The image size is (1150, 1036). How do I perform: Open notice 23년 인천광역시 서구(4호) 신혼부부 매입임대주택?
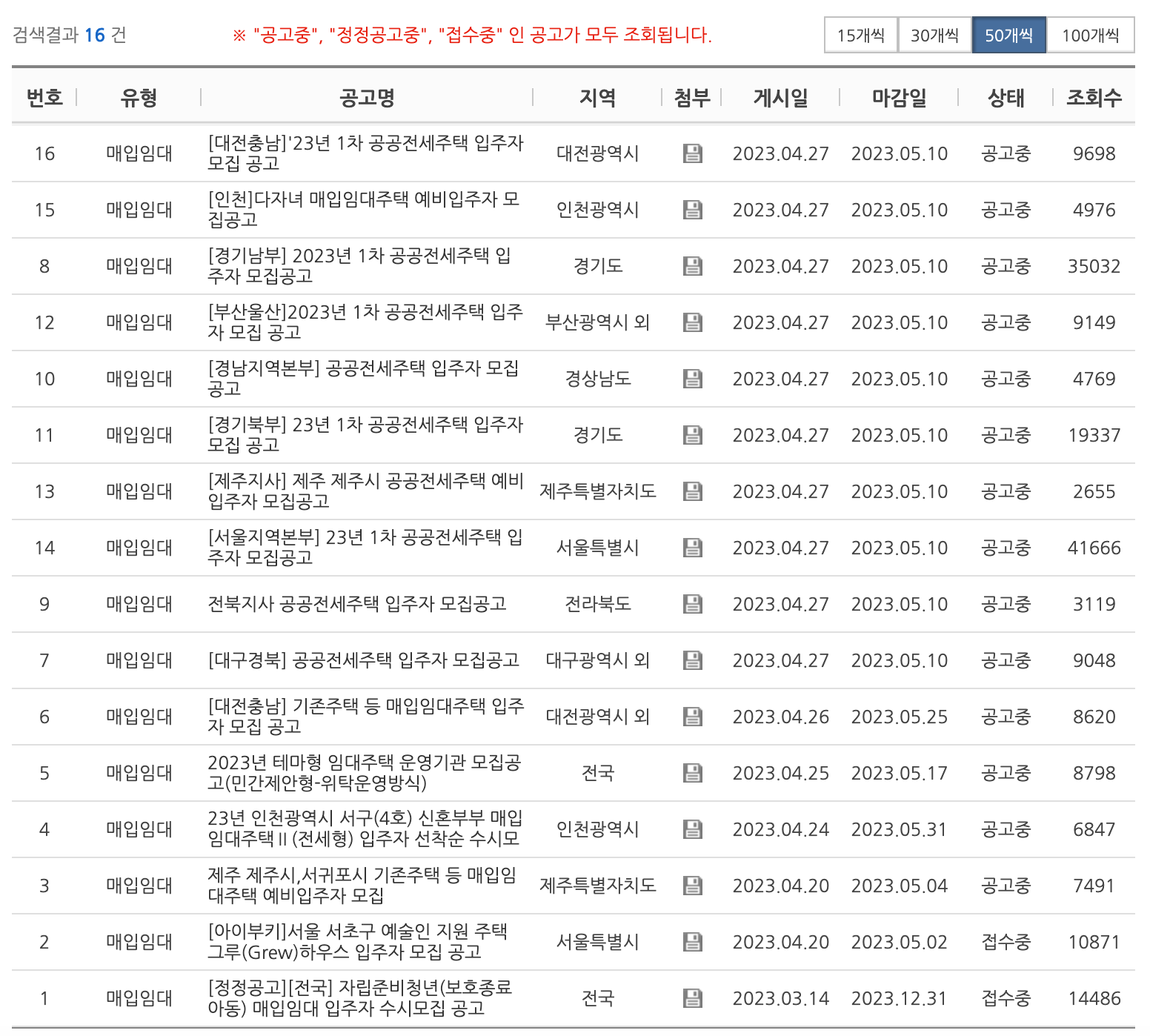pos(365,829)
